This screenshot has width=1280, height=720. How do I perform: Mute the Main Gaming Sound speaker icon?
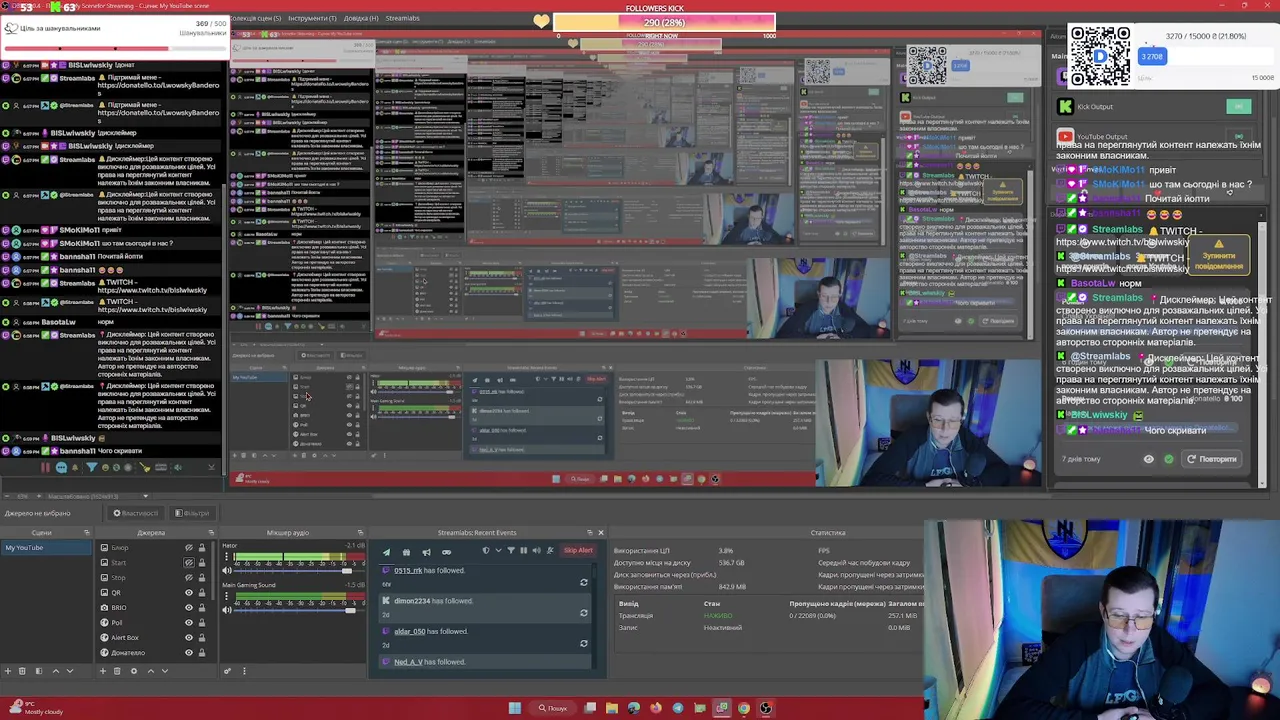click(227, 610)
